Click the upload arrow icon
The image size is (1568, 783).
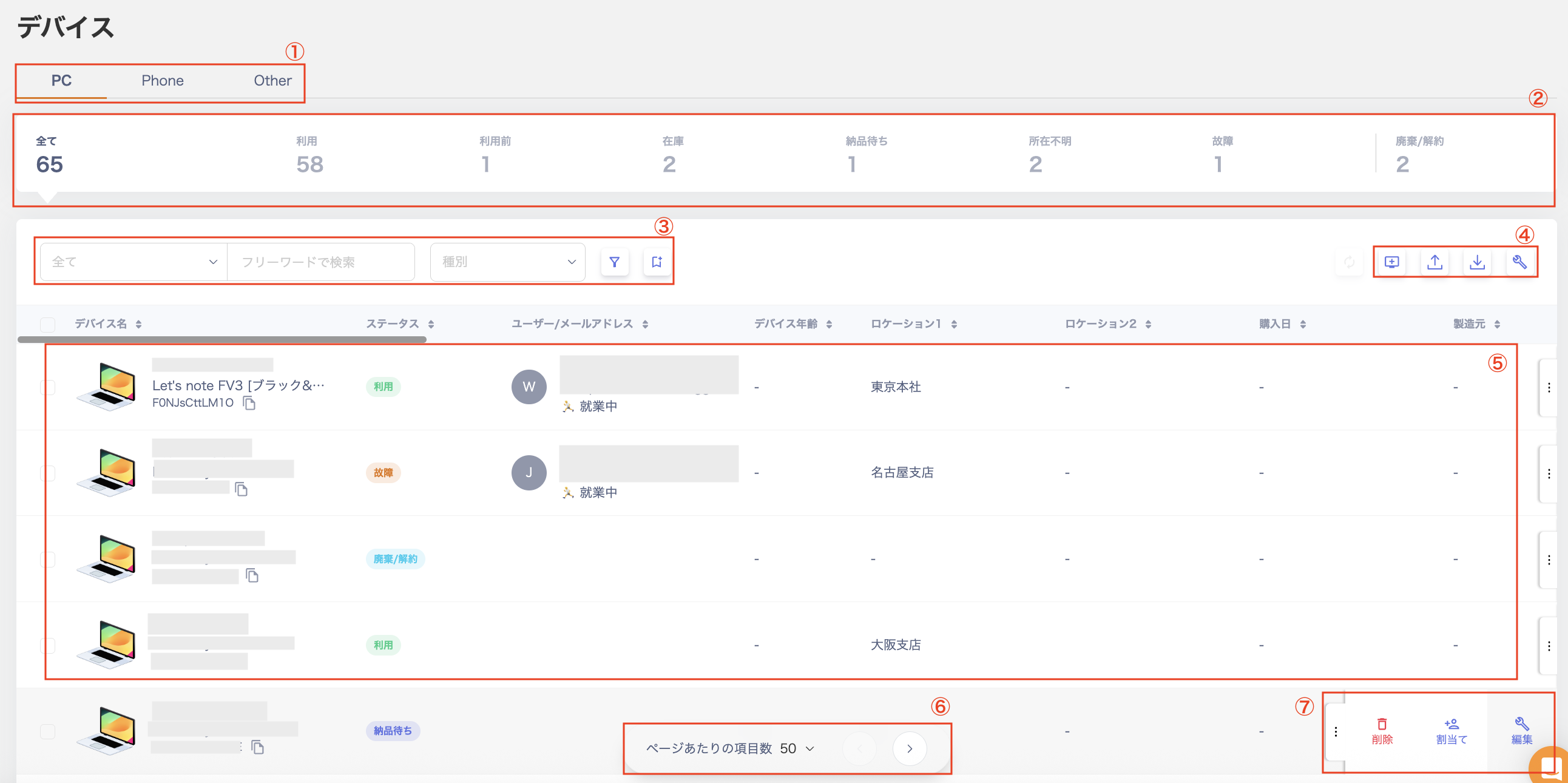(1435, 262)
